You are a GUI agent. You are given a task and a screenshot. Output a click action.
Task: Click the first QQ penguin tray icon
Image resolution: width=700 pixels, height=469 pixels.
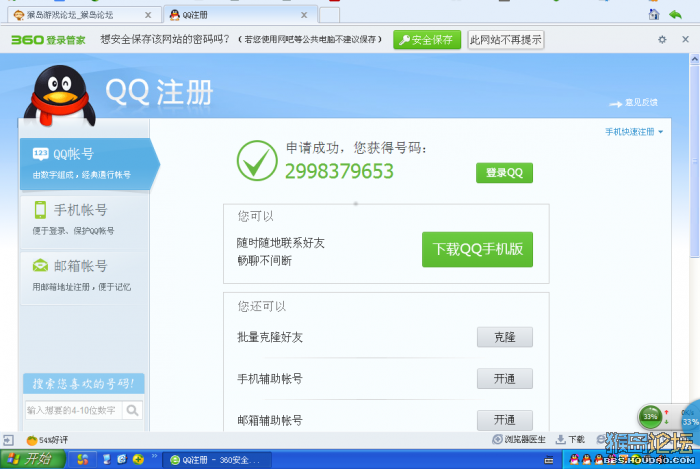pos(574,459)
